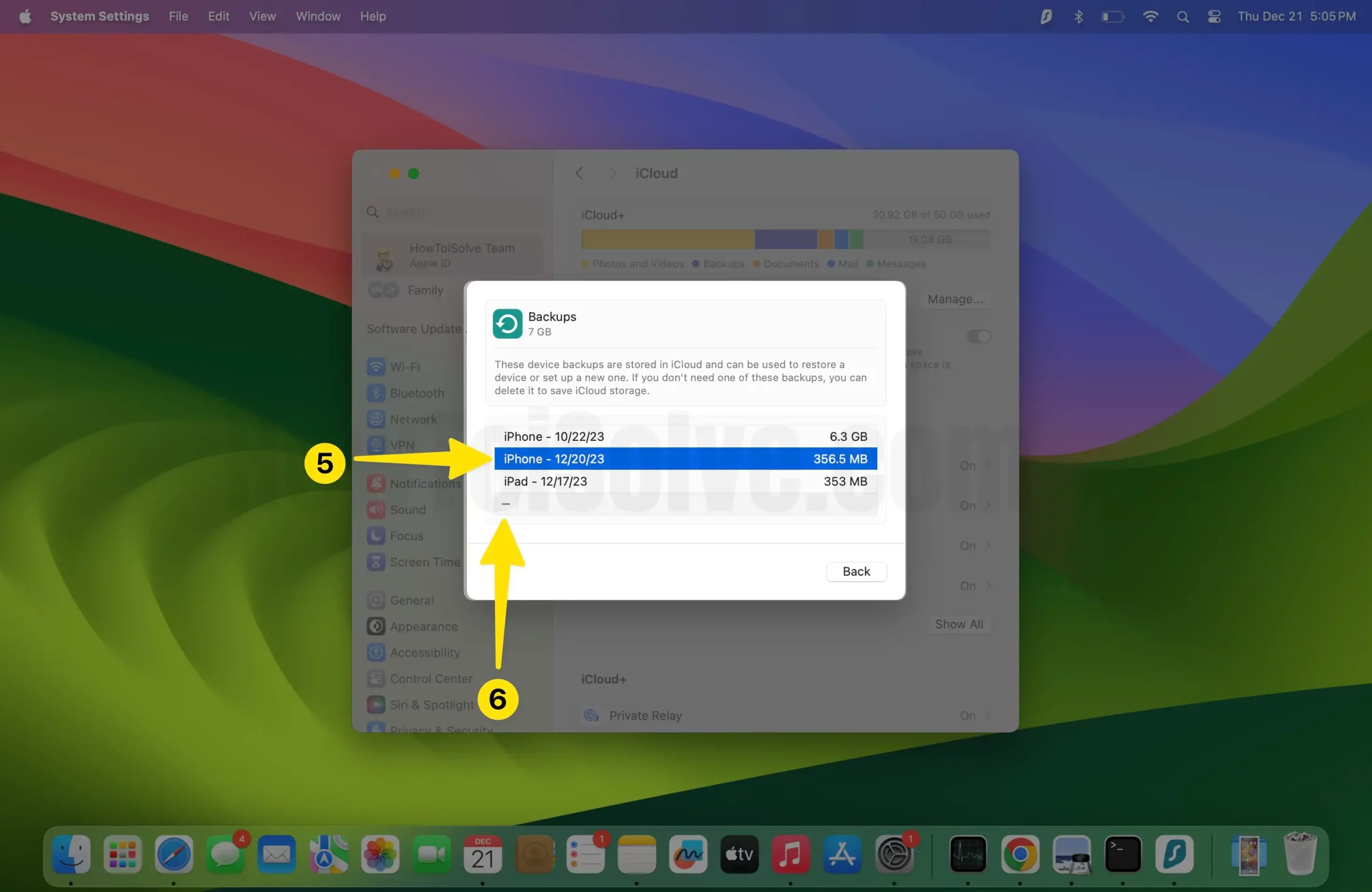Viewport: 1372px width, 892px height.
Task: Click Manage... button in iCloud window
Action: point(955,299)
